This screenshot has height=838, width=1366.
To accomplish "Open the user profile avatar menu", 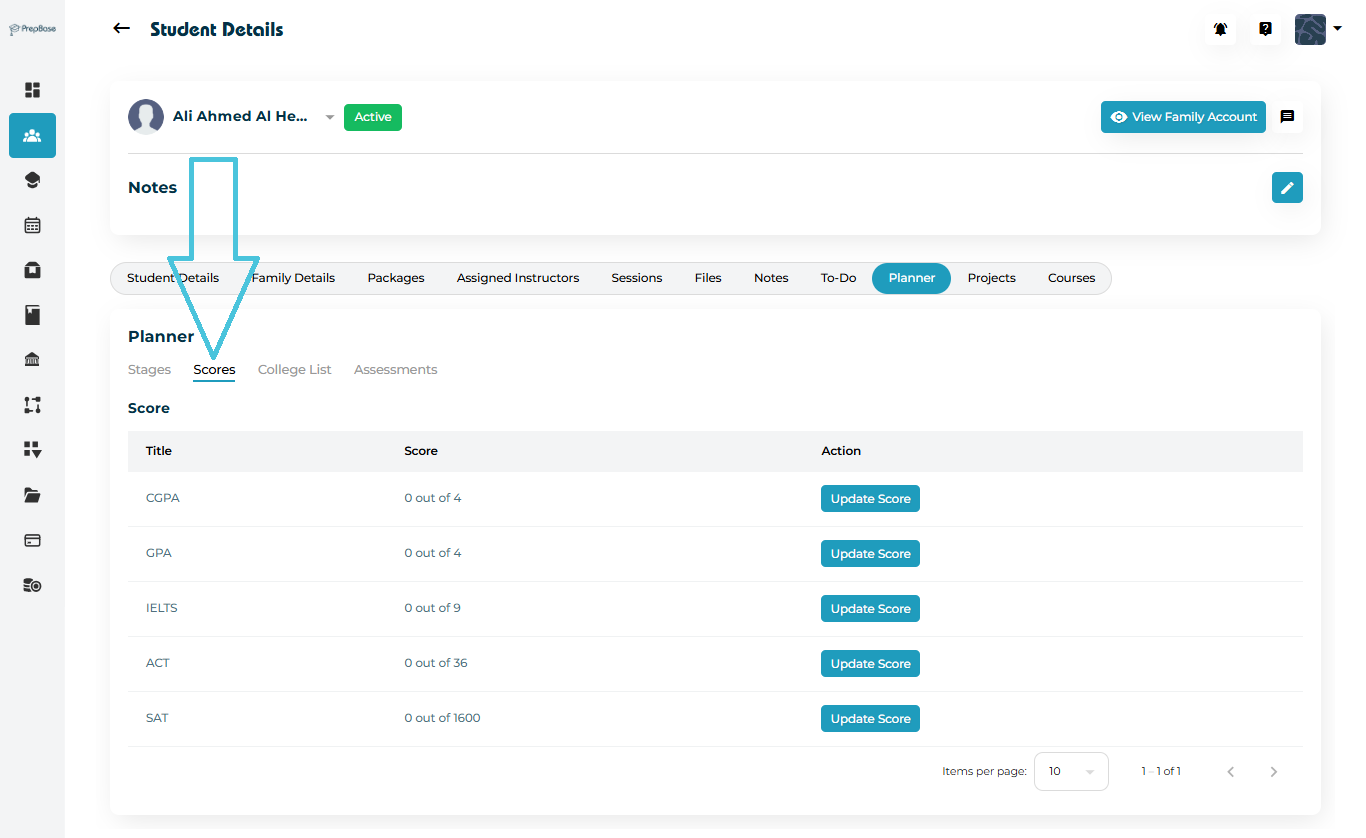I will click(x=1317, y=30).
